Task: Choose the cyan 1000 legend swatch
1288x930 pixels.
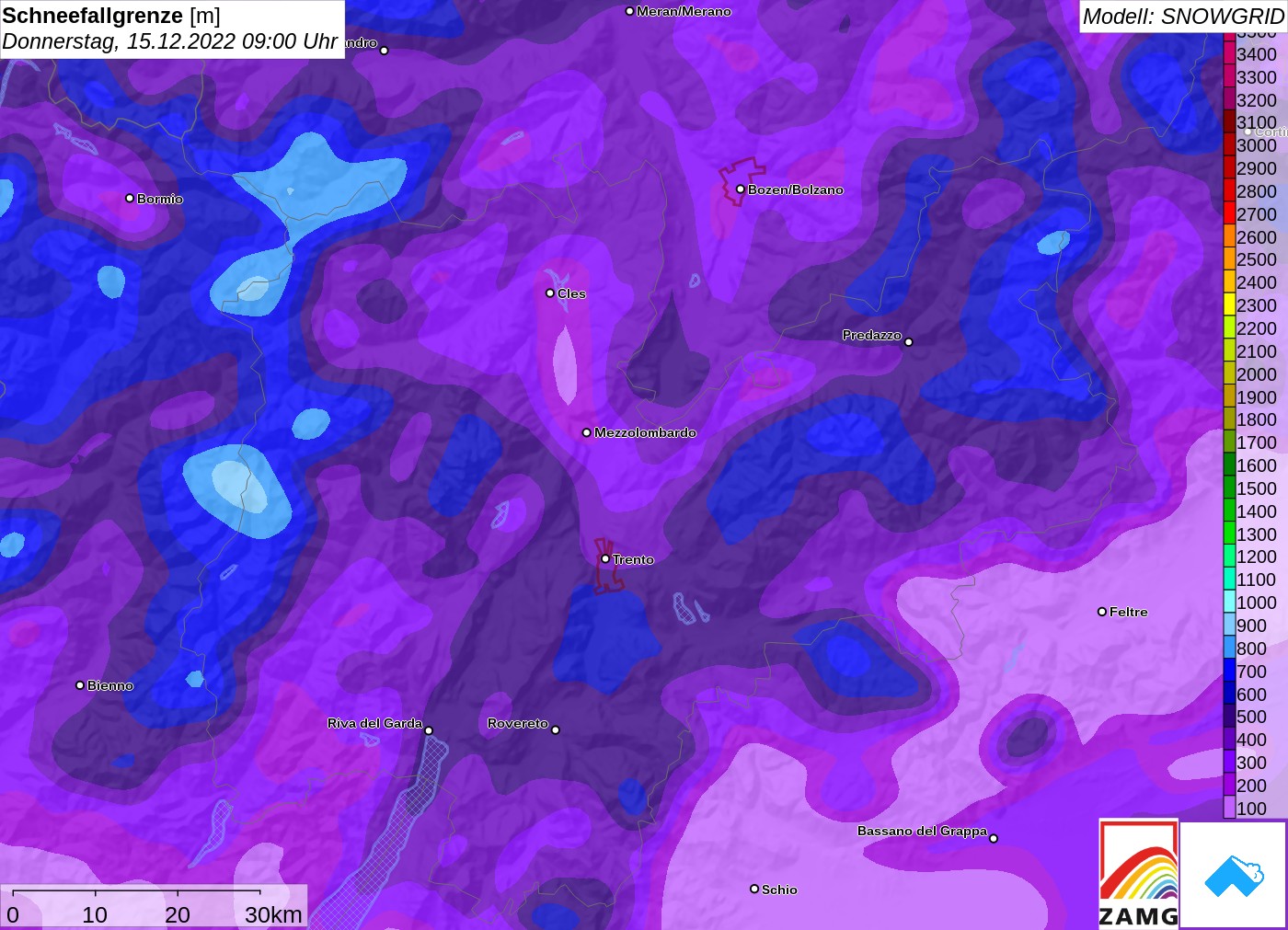Action: tap(1229, 603)
